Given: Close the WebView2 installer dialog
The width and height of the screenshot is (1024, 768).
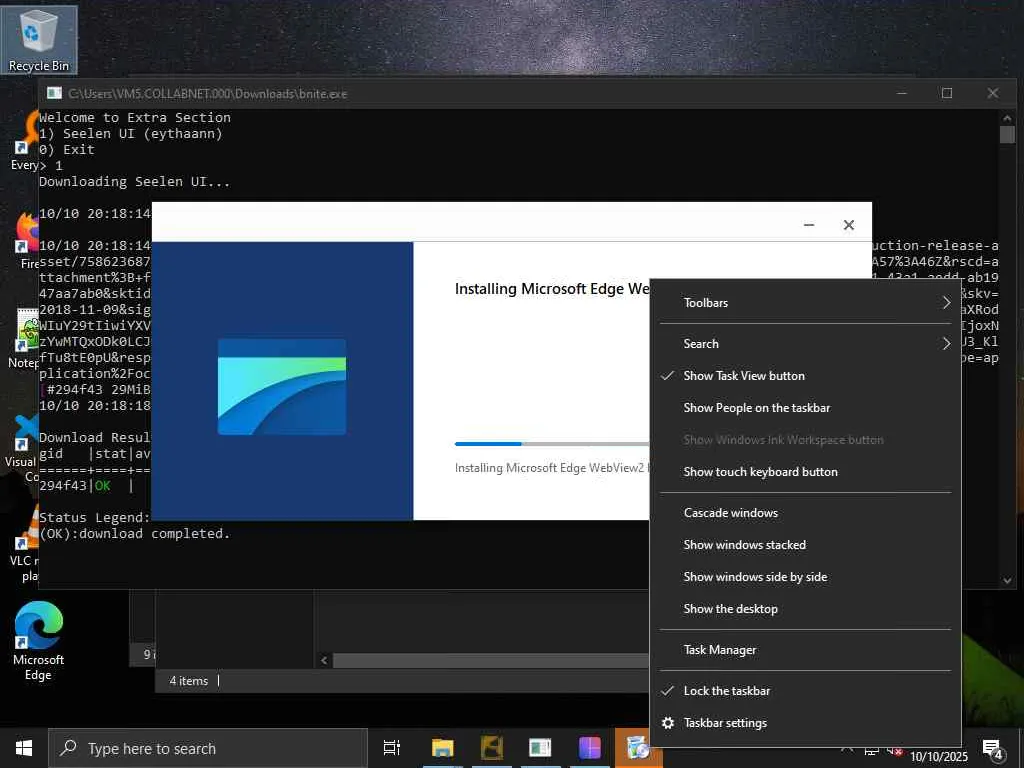Looking at the screenshot, I should (x=848, y=225).
